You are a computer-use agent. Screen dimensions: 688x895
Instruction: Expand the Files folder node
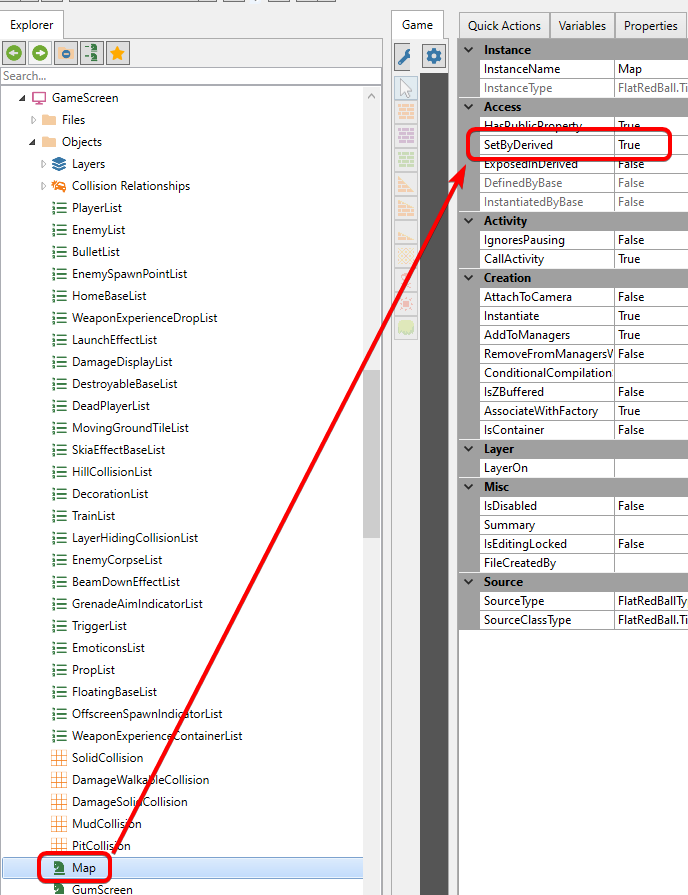(34, 120)
